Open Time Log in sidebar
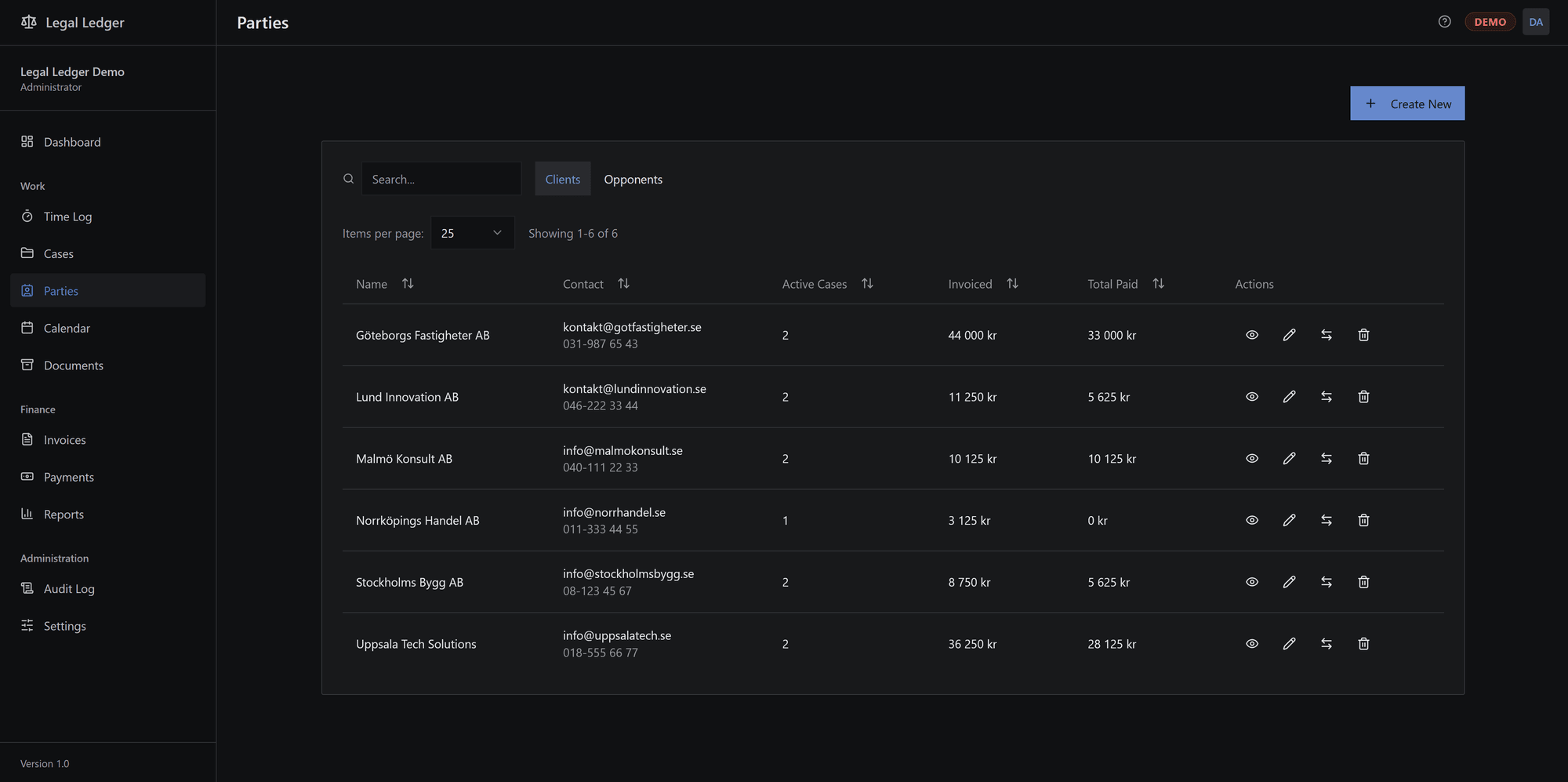The image size is (1568, 782). 108,216
